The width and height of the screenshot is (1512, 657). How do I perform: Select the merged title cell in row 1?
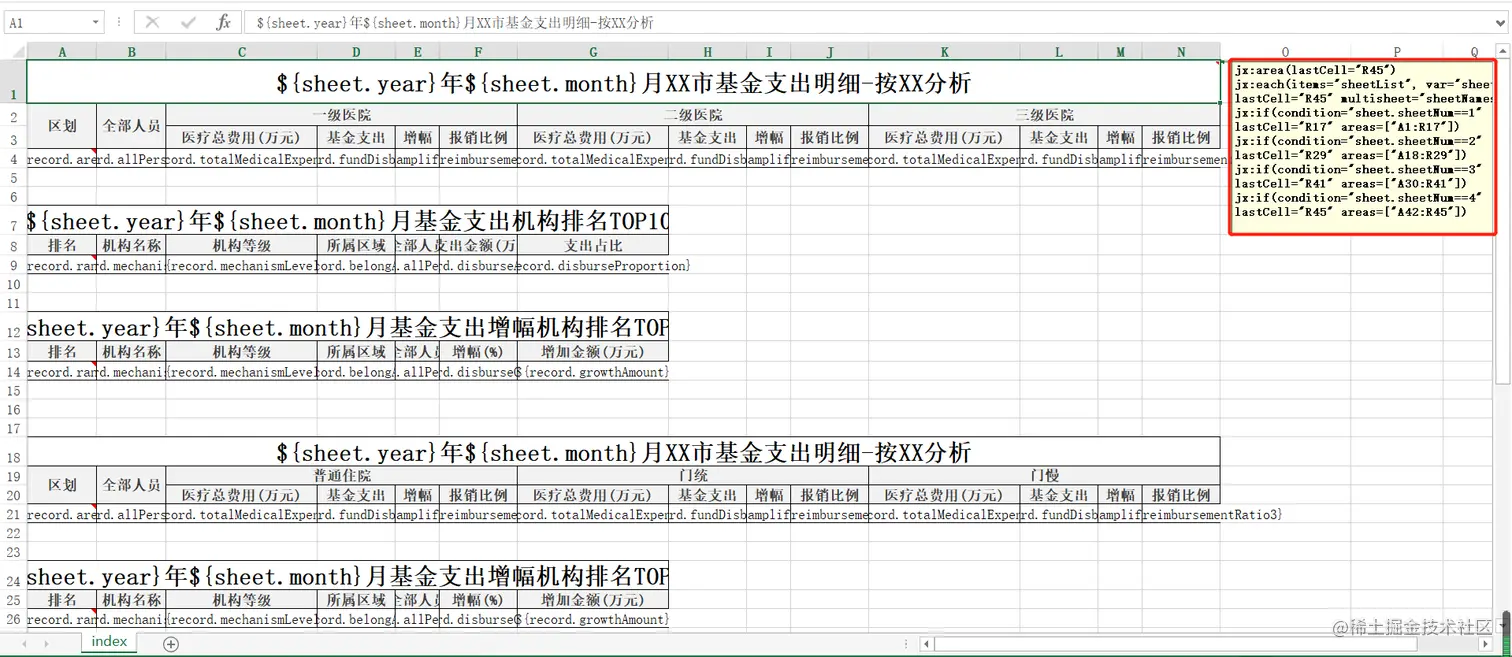pos(623,83)
